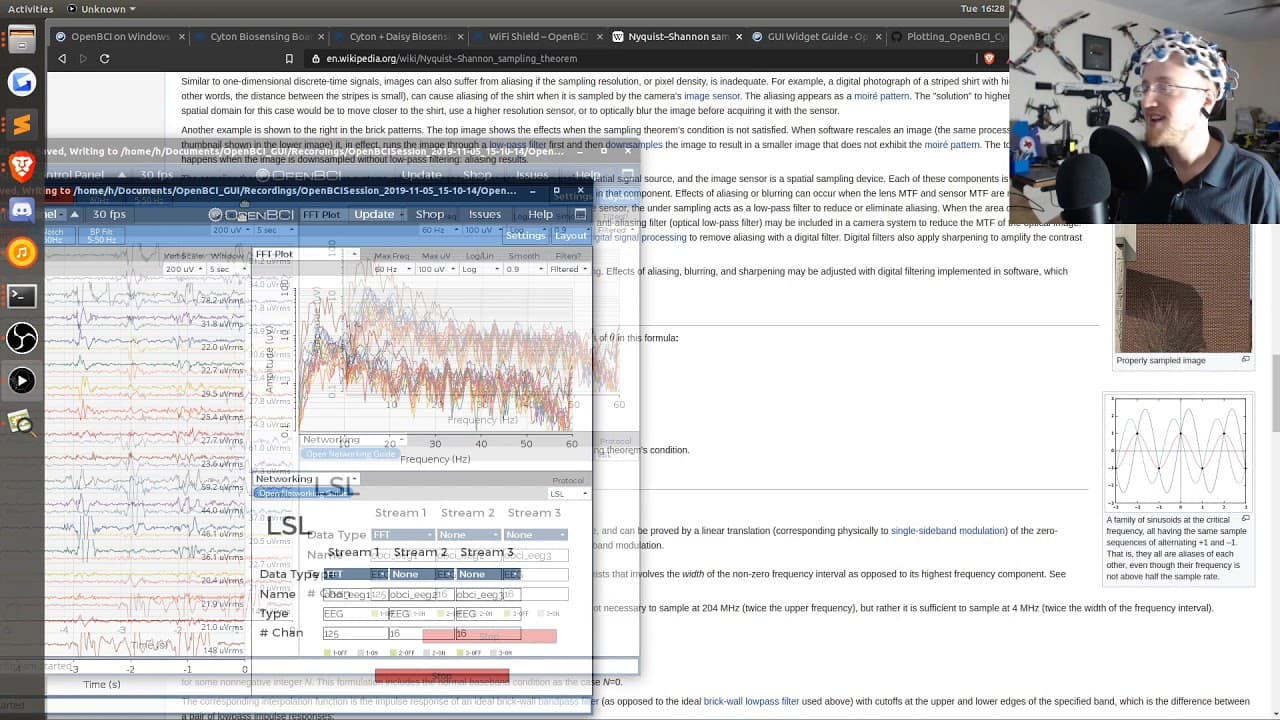
Task: Click the red Stop button at bottom
Action: (x=442, y=676)
